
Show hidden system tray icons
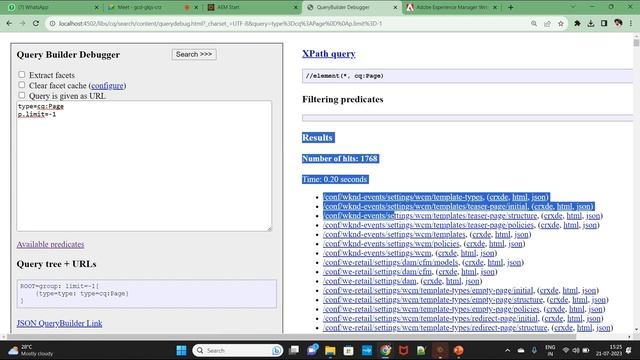click(507, 351)
